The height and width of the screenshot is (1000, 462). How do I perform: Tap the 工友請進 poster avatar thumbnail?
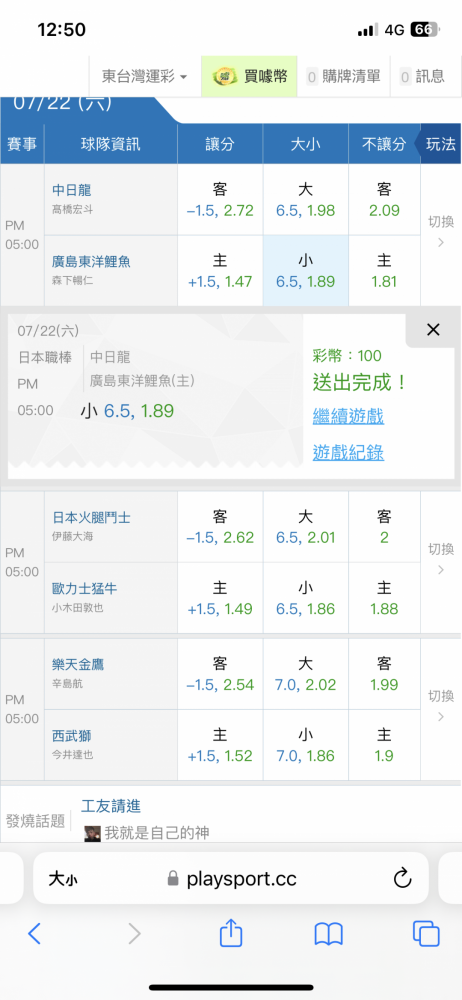[93, 833]
